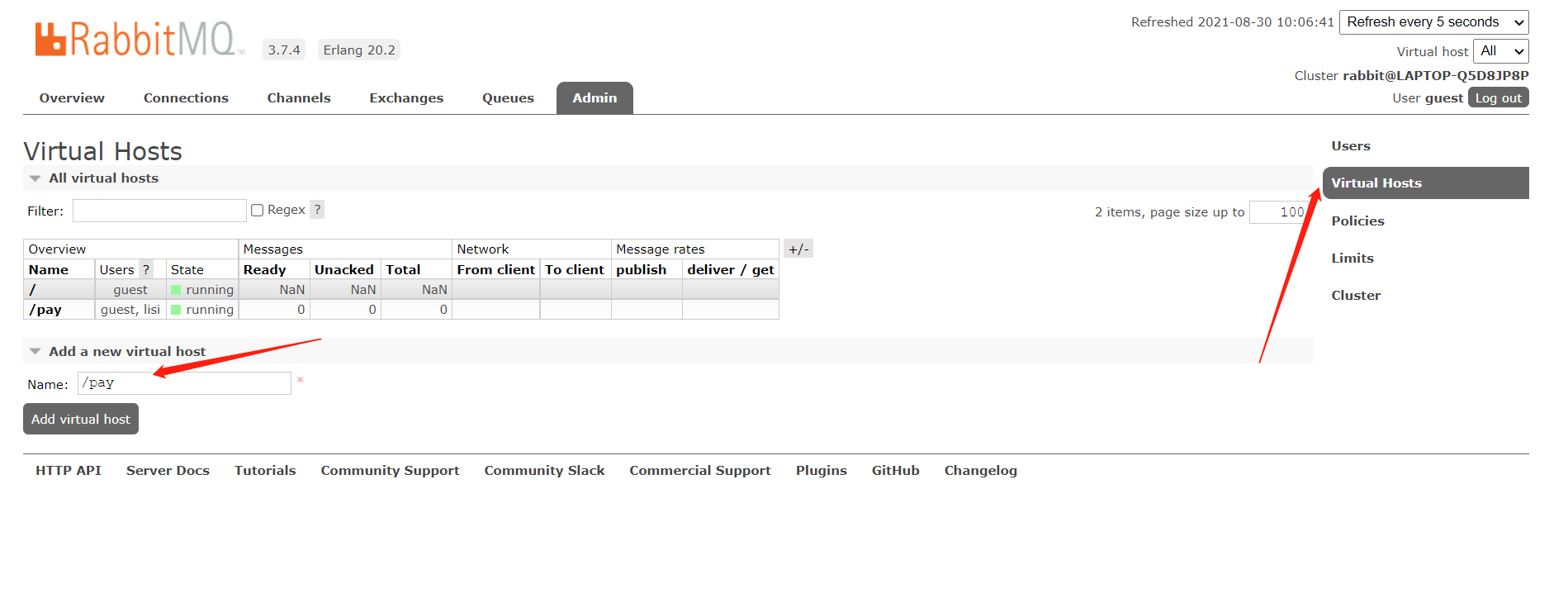
Task: Click the guest users cell of / row
Action: [x=130, y=290]
